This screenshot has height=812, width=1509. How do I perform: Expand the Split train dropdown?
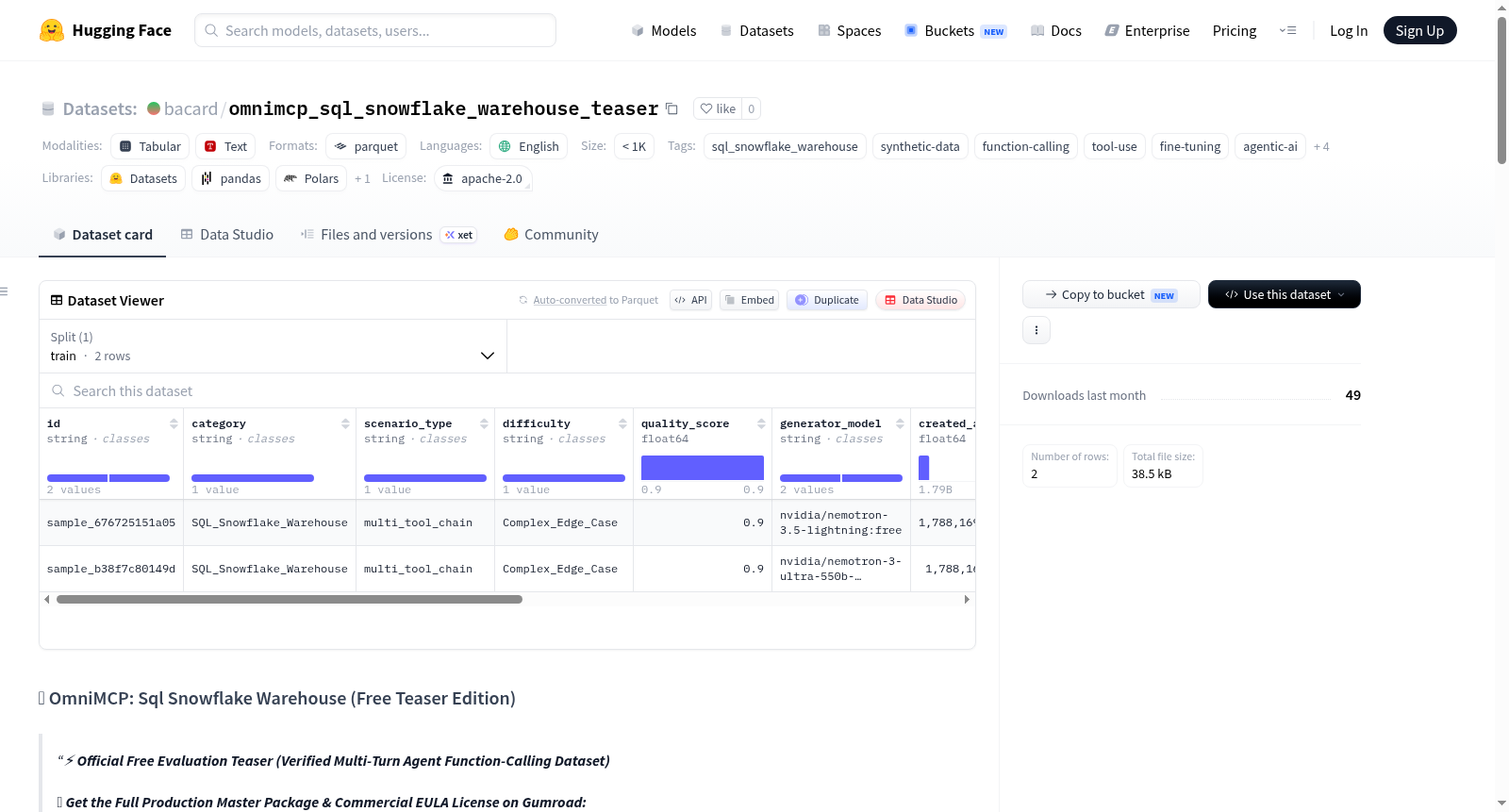tap(273, 346)
